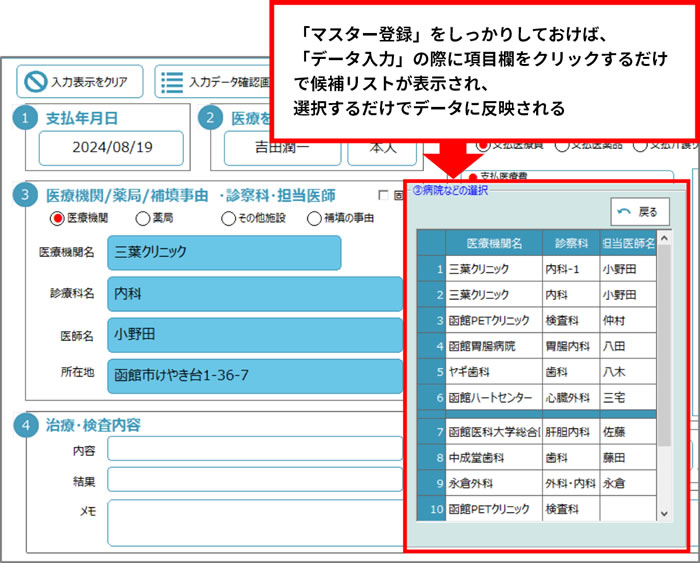700x563 pixels.
Task: Click the 吉田潤一 name field
Action: [283, 152]
